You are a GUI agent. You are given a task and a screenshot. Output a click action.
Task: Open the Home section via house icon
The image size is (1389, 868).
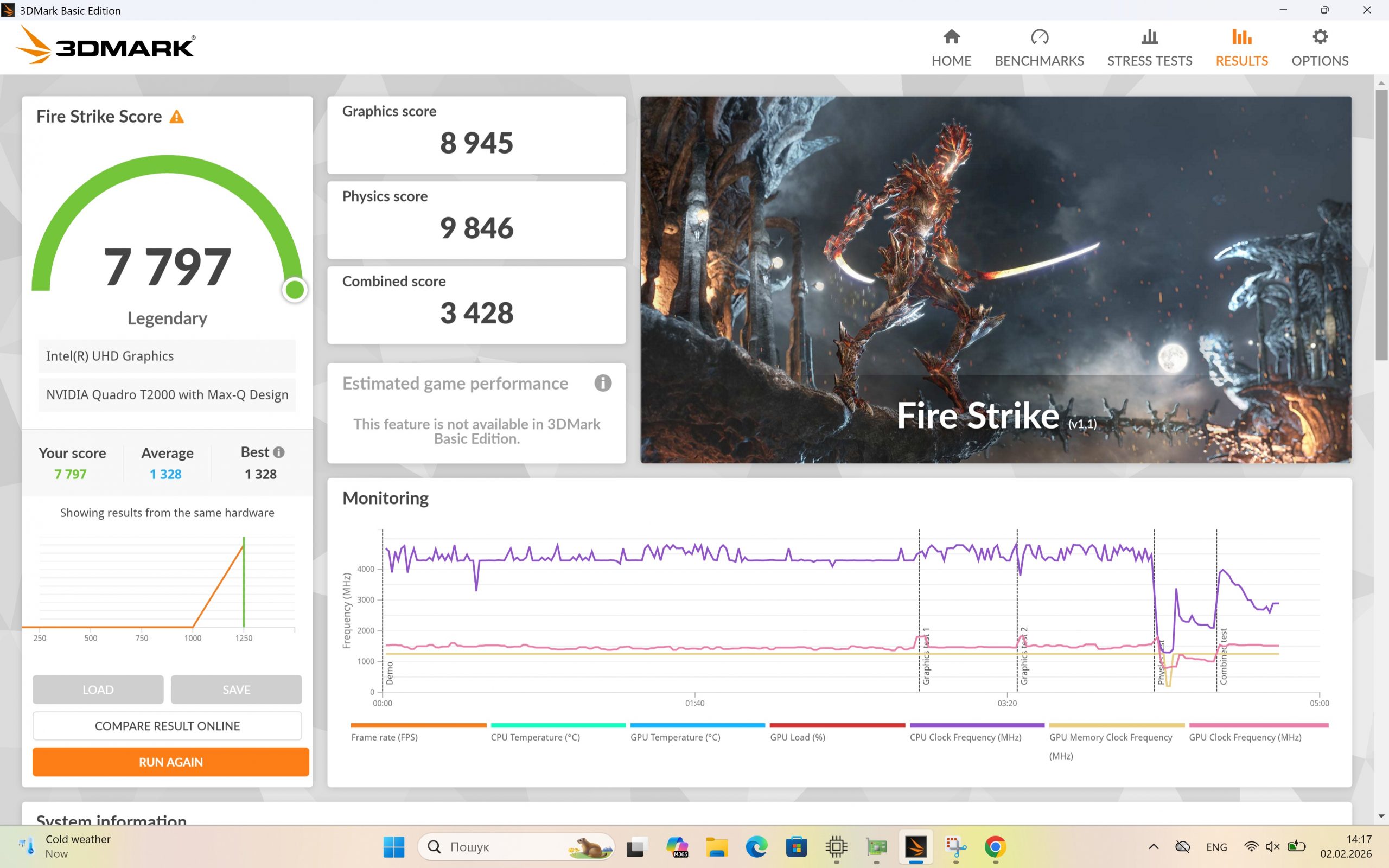click(x=951, y=37)
